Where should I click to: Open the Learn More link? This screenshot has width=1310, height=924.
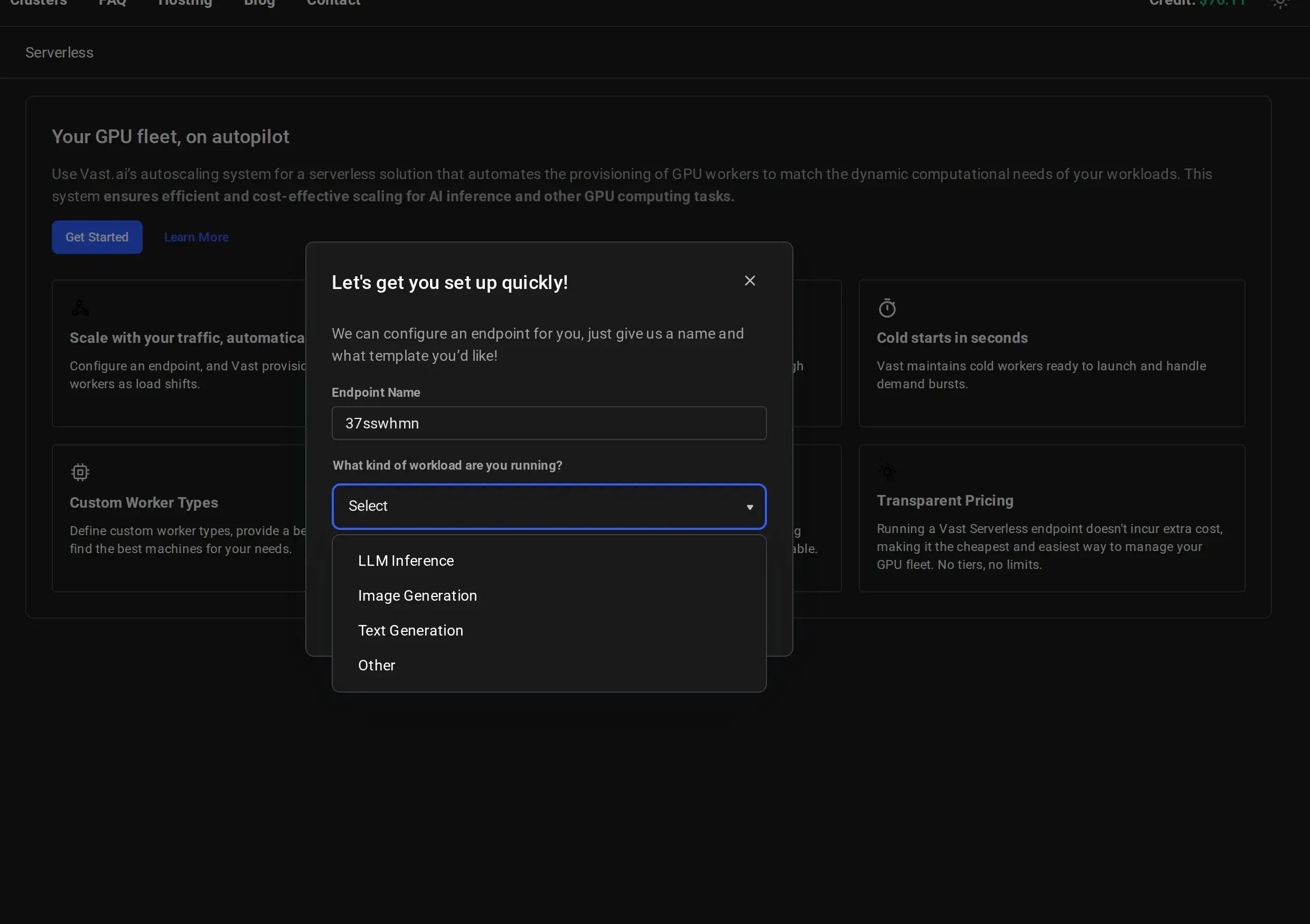[x=196, y=237]
